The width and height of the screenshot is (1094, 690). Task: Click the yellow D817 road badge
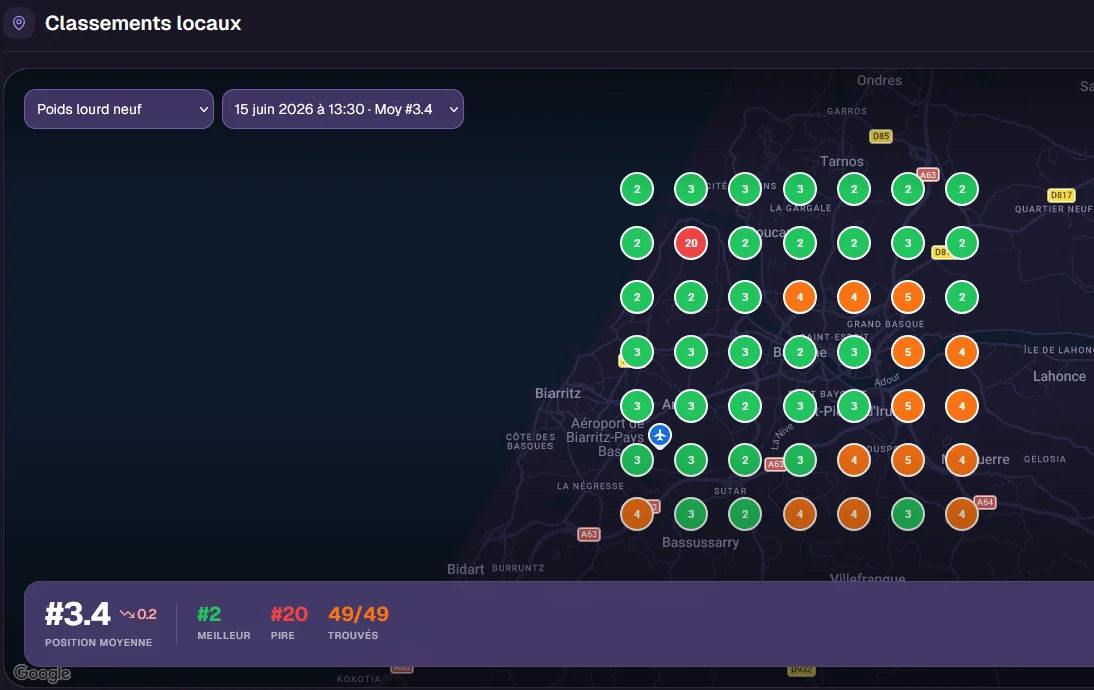[x=1061, y=195]
